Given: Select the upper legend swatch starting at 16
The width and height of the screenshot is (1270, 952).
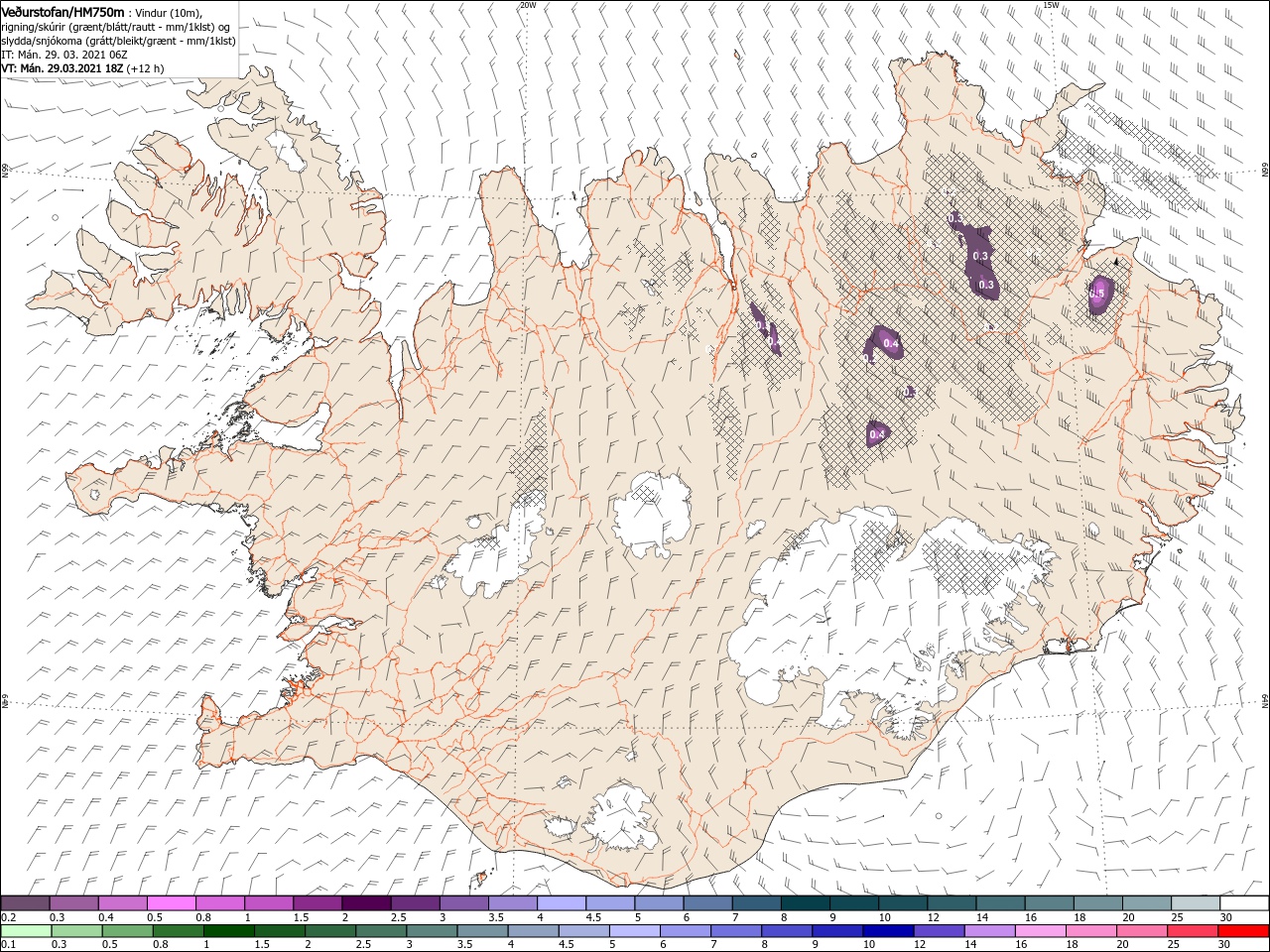Looking at the screenshot, I should pos(1050,903).
